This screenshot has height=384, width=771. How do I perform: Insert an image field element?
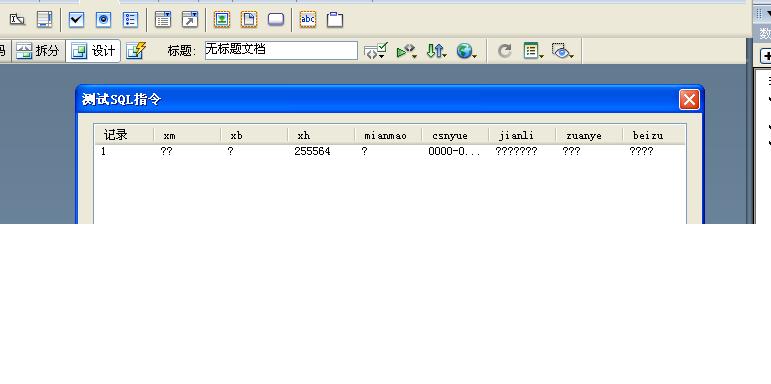pyautogui.click(x=222, y=20)
